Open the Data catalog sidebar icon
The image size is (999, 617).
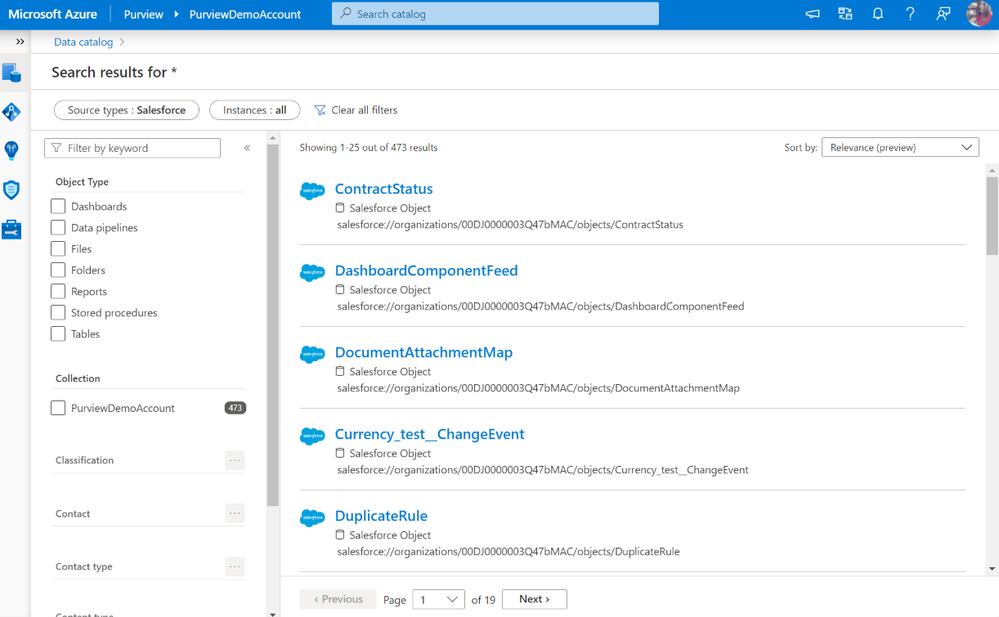pyautogui.click(x=11, y=73)
